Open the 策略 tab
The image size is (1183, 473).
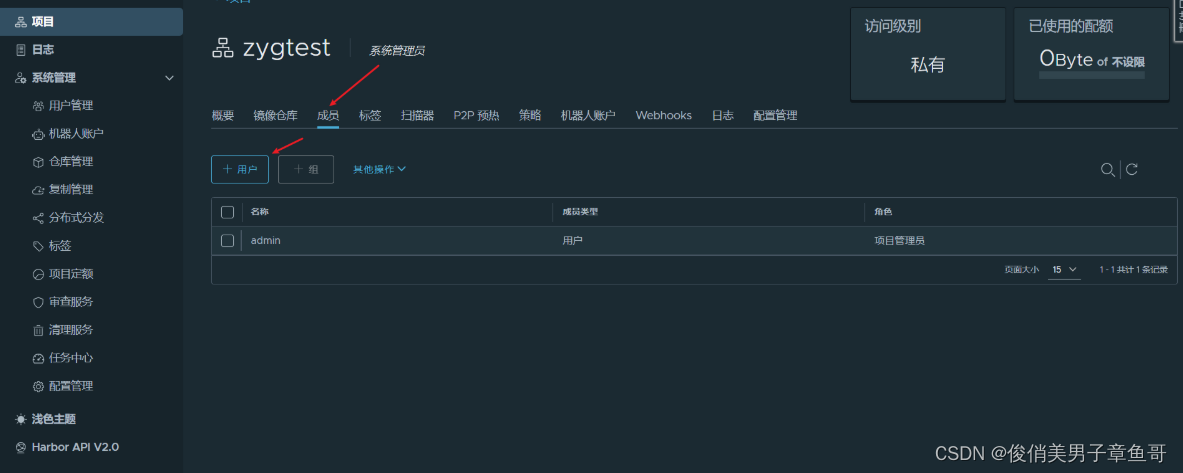[x=530, y=115]
